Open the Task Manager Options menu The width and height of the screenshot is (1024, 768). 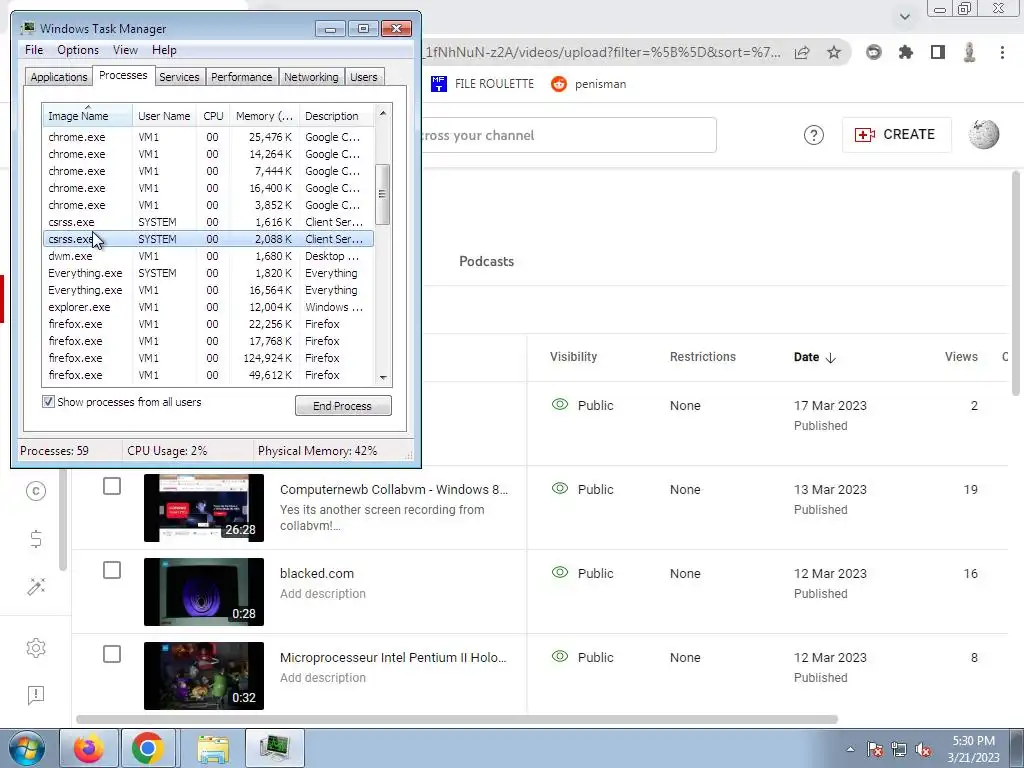pos(78,50)
